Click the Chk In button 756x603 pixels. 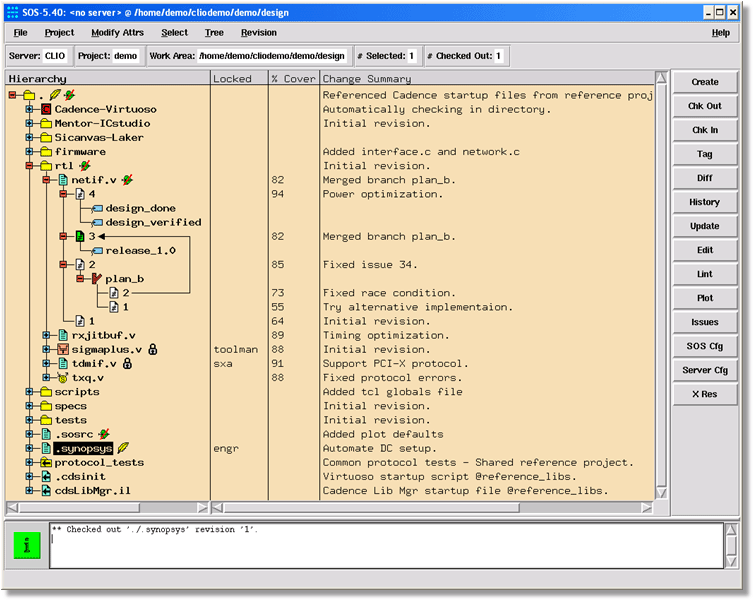pyautogui.click(x=705, y=130)
